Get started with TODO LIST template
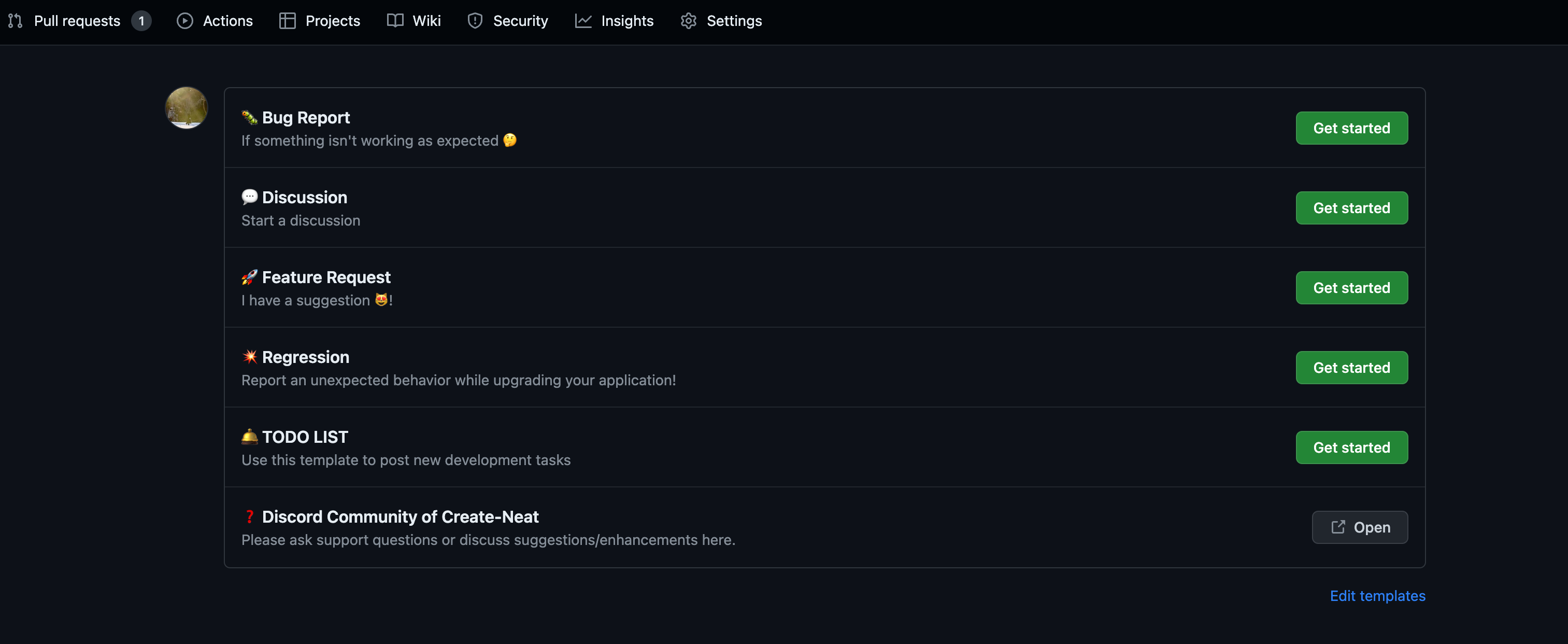This screenshot has height=644, width=1568. click(1351, 447)
